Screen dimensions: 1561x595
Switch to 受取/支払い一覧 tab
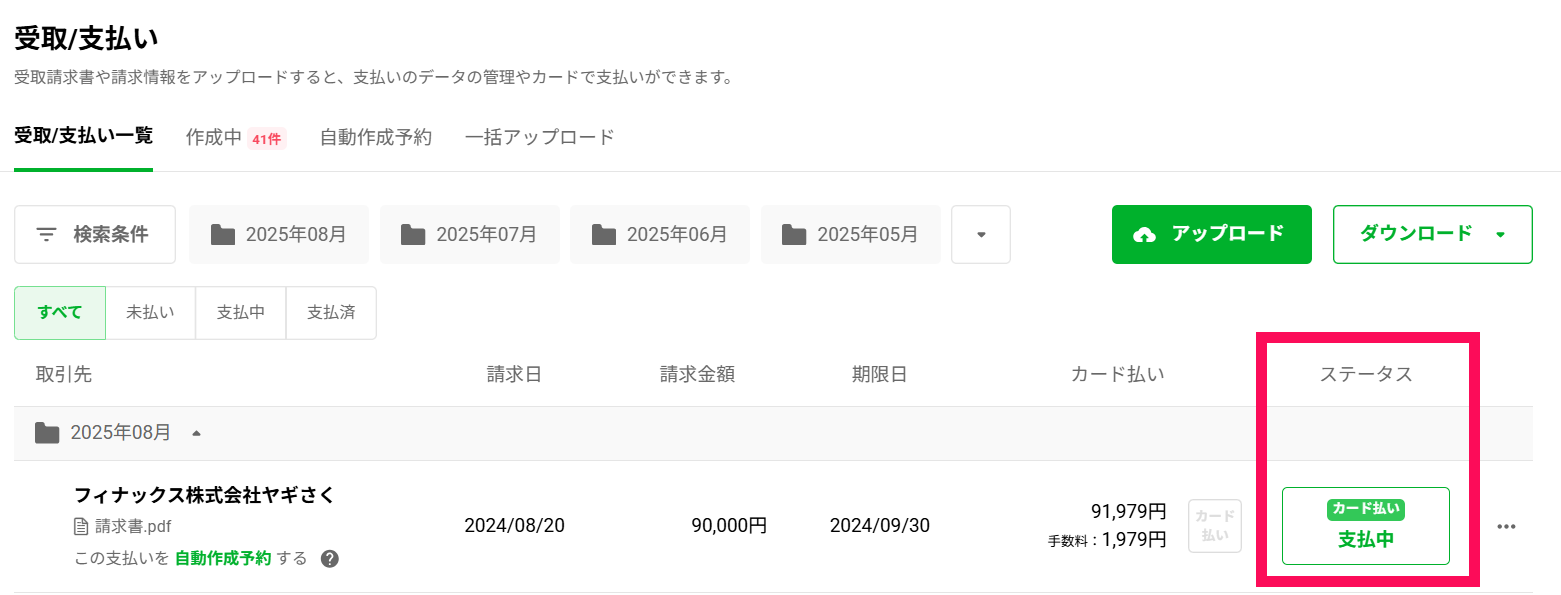coord(83,137)
